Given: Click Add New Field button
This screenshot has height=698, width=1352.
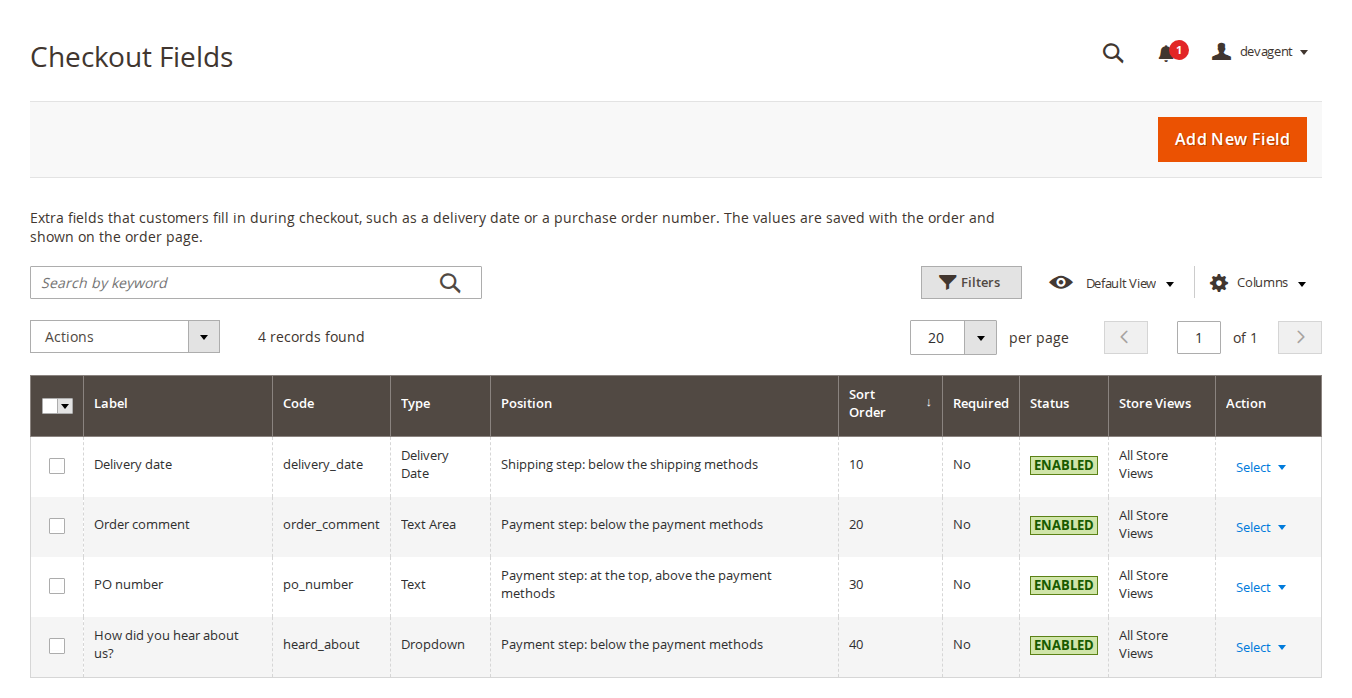Looking at the screenshot, I should pos(1232,139).
